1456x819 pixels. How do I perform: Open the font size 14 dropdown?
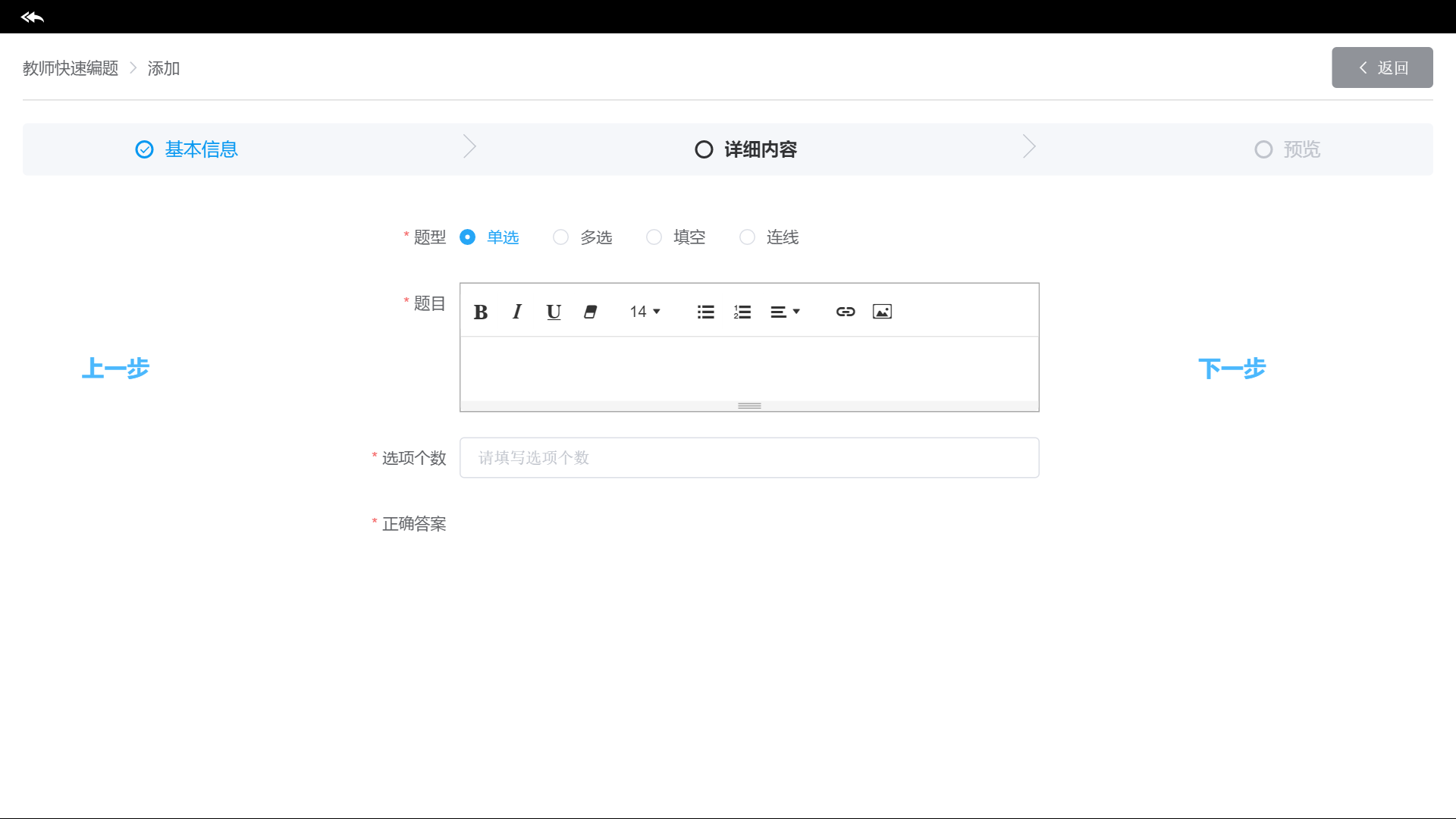click(645, 312)
